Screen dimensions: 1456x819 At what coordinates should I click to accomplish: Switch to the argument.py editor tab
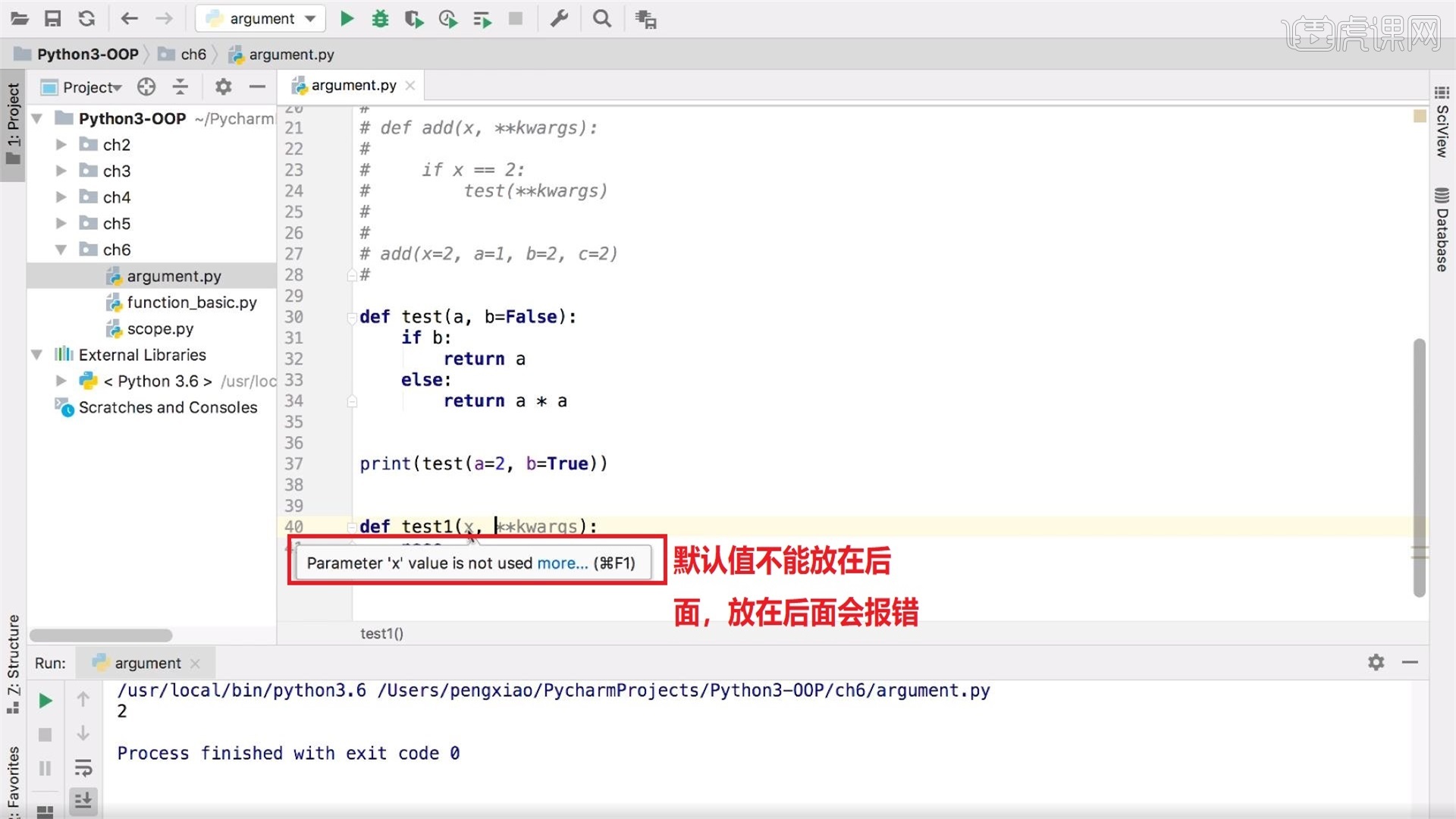(350, 85)
